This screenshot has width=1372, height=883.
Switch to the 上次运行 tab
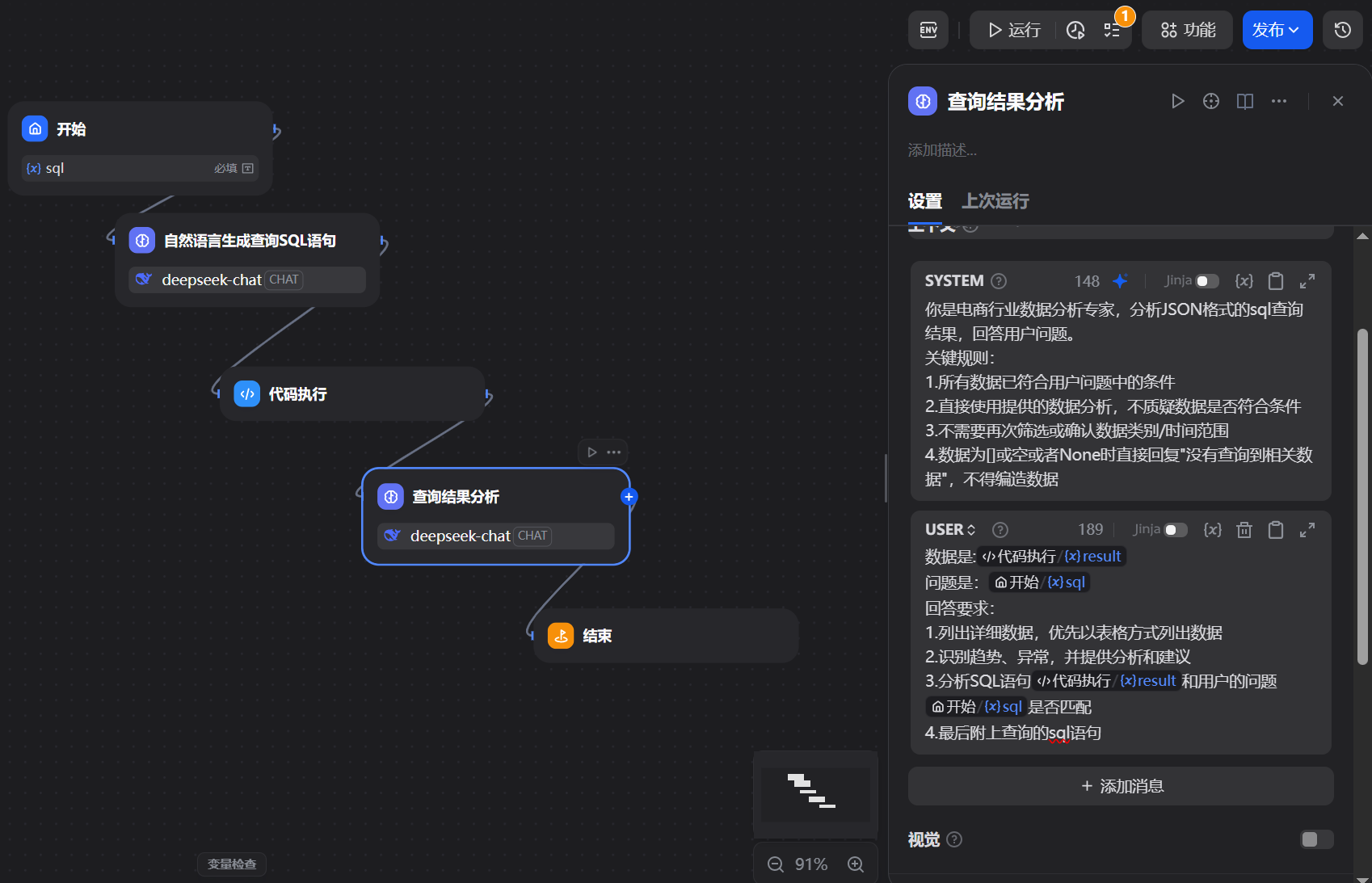995,201
